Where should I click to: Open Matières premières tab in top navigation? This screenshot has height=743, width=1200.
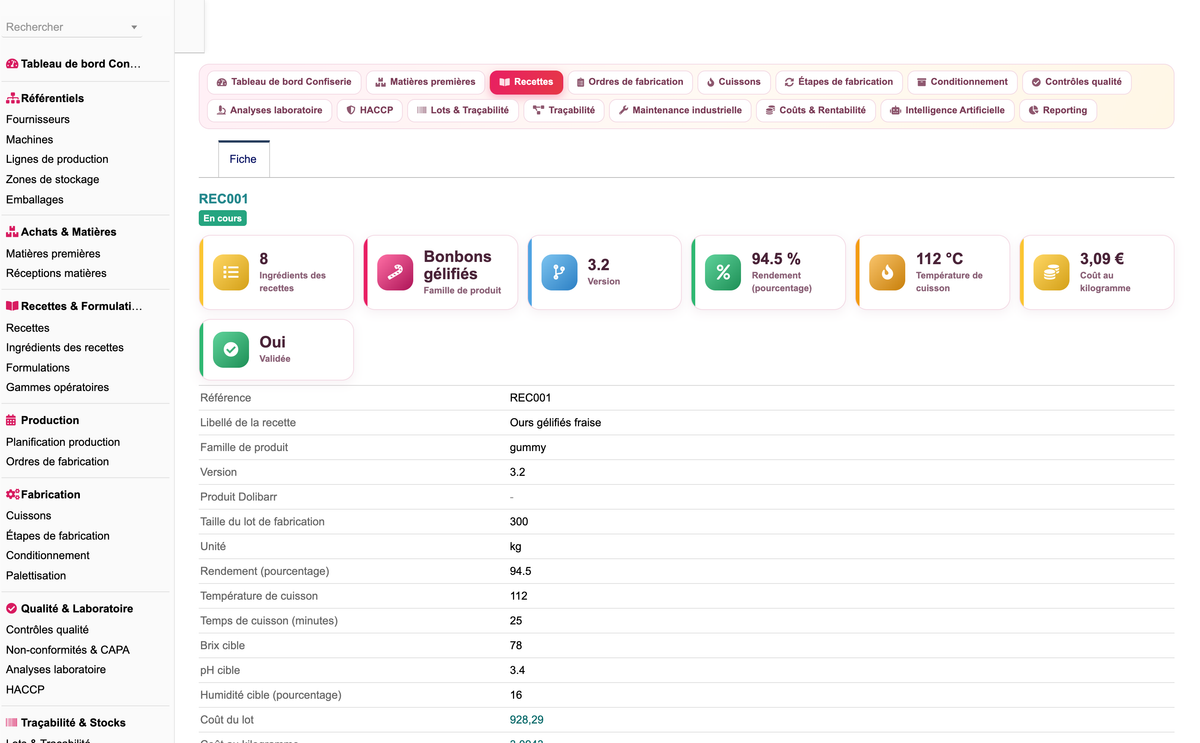425,82
